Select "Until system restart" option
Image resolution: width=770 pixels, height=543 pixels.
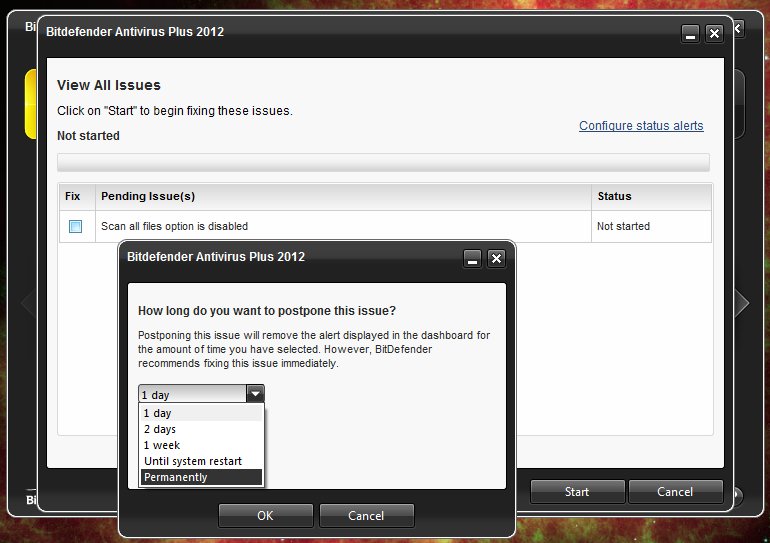pyautogui.click(x=201, y=461)
